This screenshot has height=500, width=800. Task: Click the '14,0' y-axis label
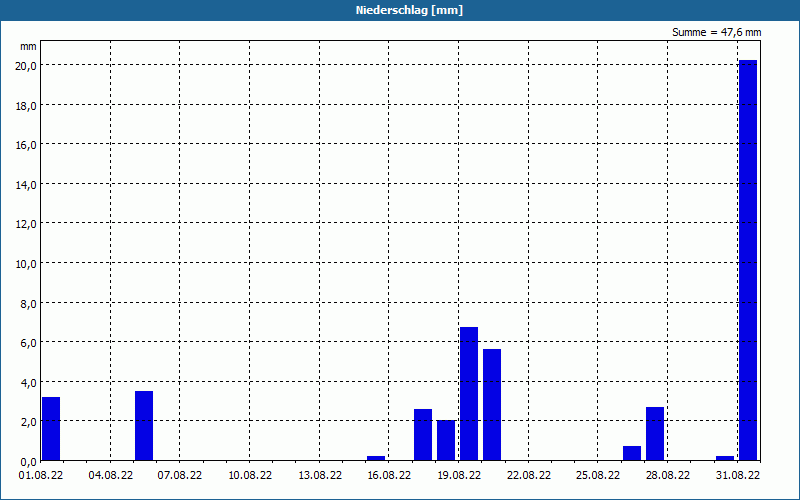click(x=26, y=185)
